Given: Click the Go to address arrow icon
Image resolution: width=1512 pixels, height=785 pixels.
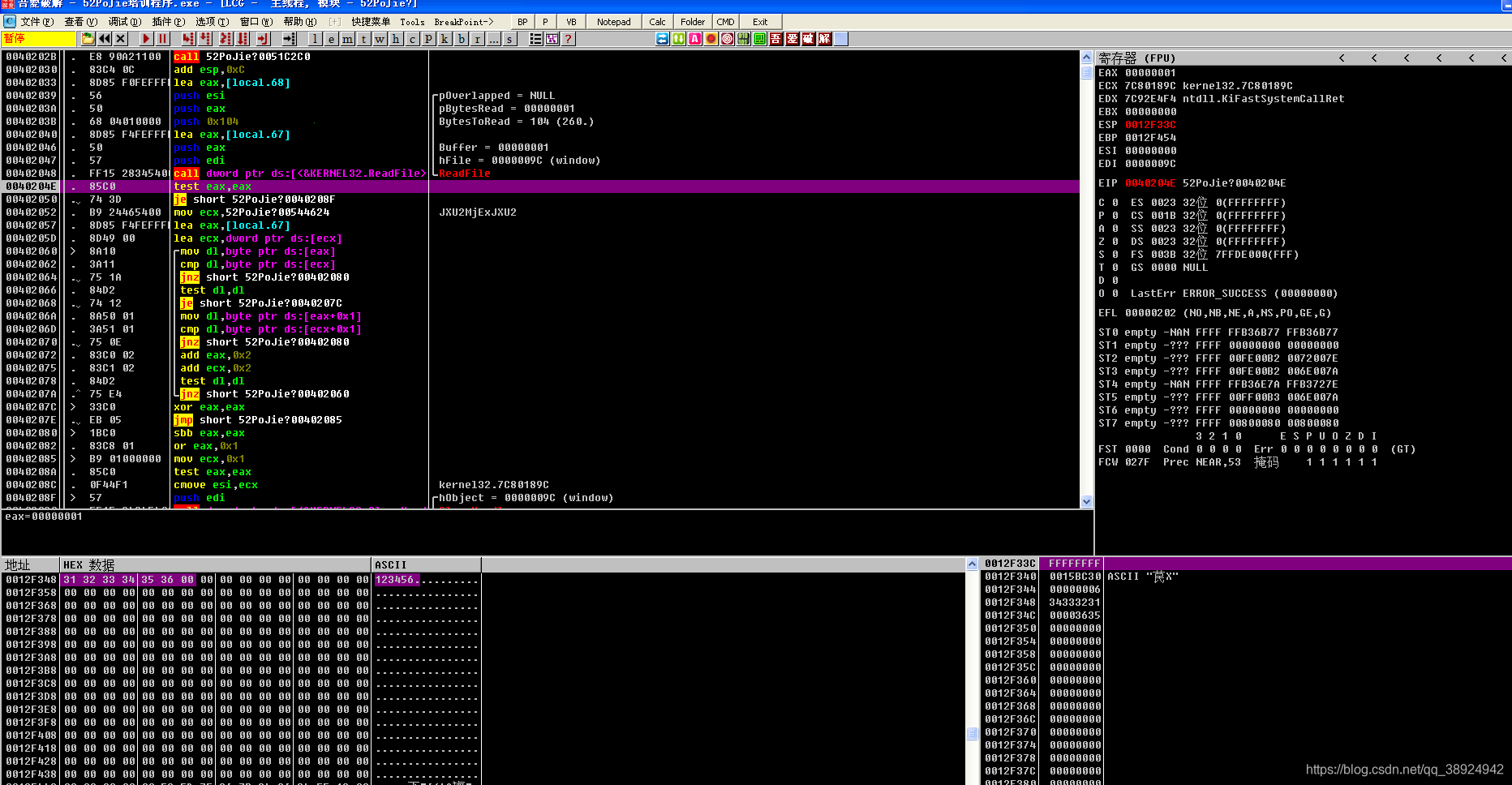Looking at the screenshot, I should click(290, 39).
